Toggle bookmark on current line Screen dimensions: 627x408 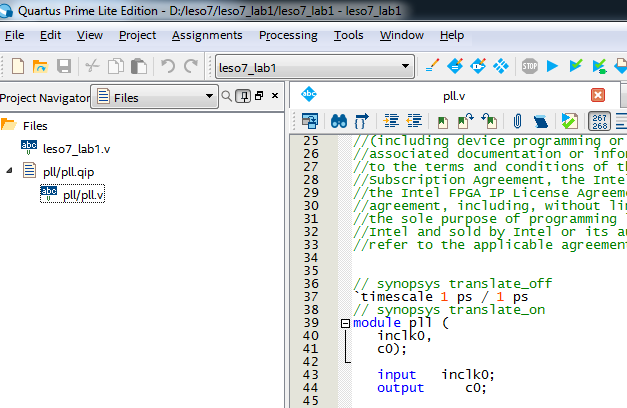pyautogui.click(x=443, y=122)
